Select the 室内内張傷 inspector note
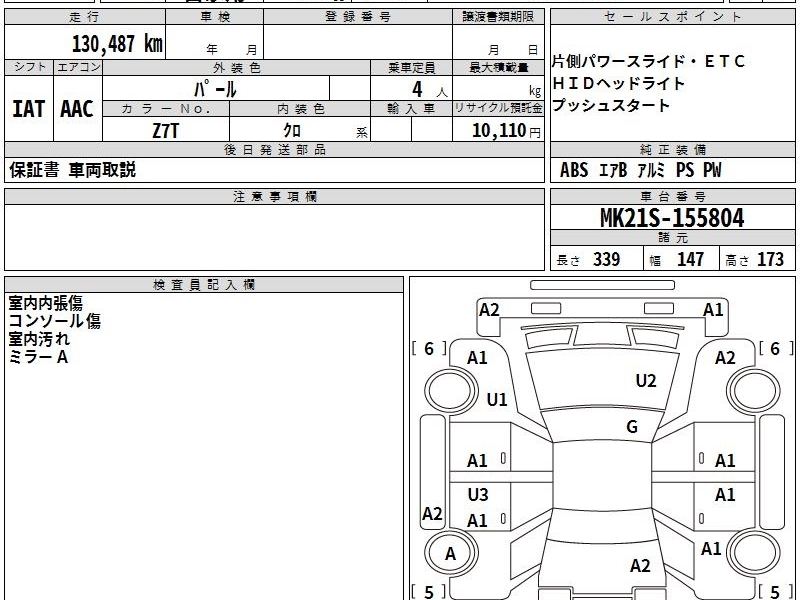Image resolution: width=800 pixels, height=600 pixels. pyautogui.click(x=45, y=303)
